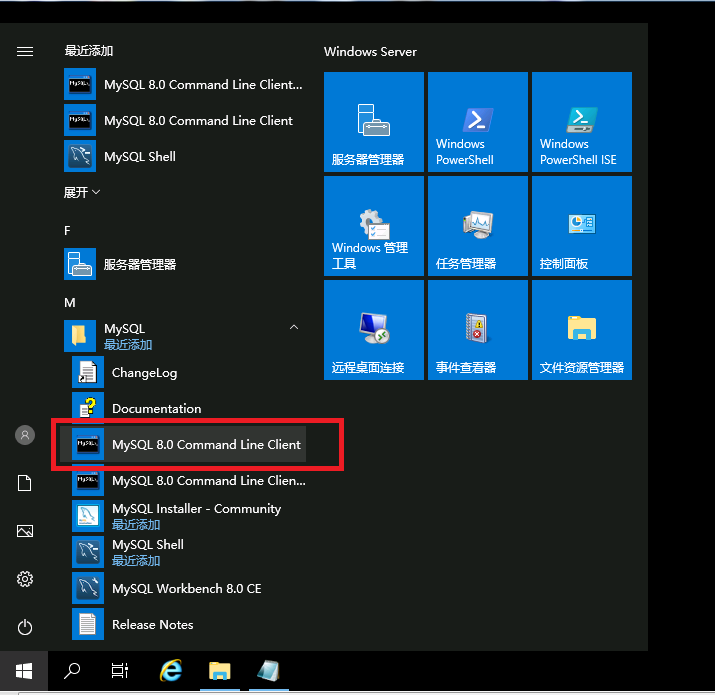The width and height of the screenshot is (715, 695).
Task: Open Documents from the left rail
Action: (x=25, y=483)
